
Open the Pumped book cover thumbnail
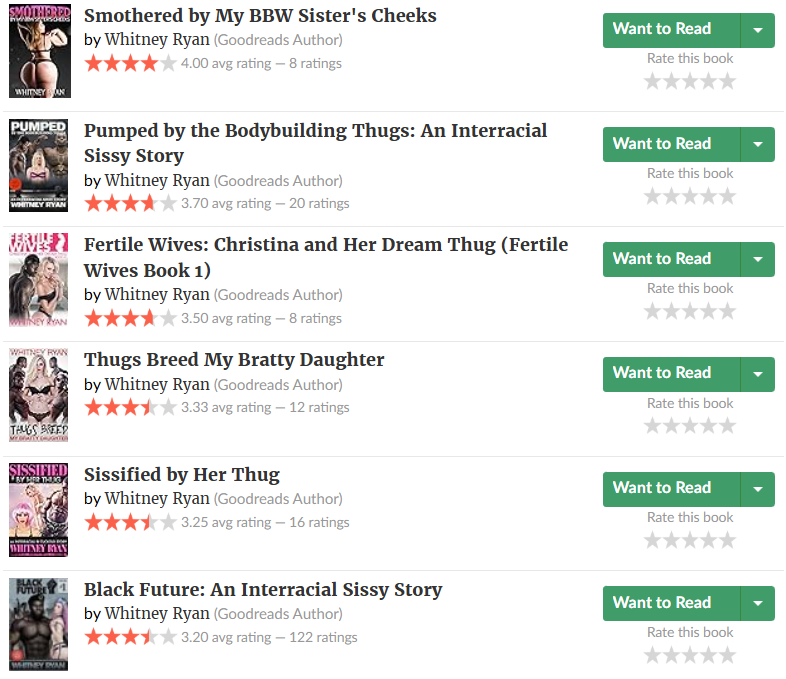39,165
